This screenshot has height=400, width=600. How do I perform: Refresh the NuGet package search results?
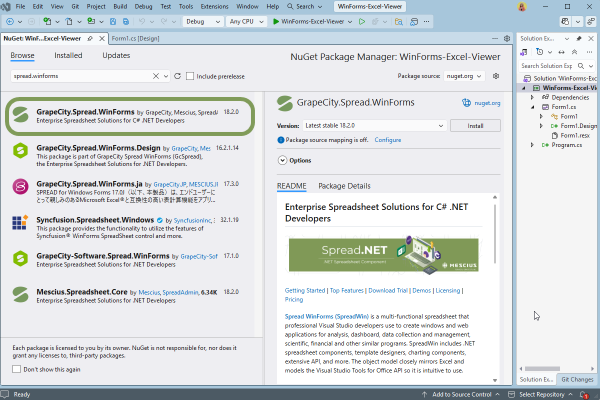[x=178, y=76]
